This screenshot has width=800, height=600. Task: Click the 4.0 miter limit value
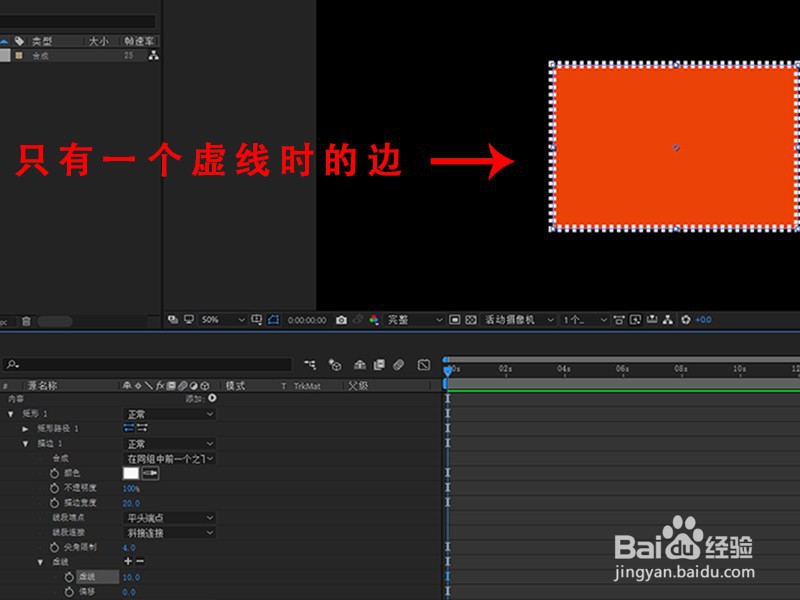pyautogui.click(x=129, y=548)
